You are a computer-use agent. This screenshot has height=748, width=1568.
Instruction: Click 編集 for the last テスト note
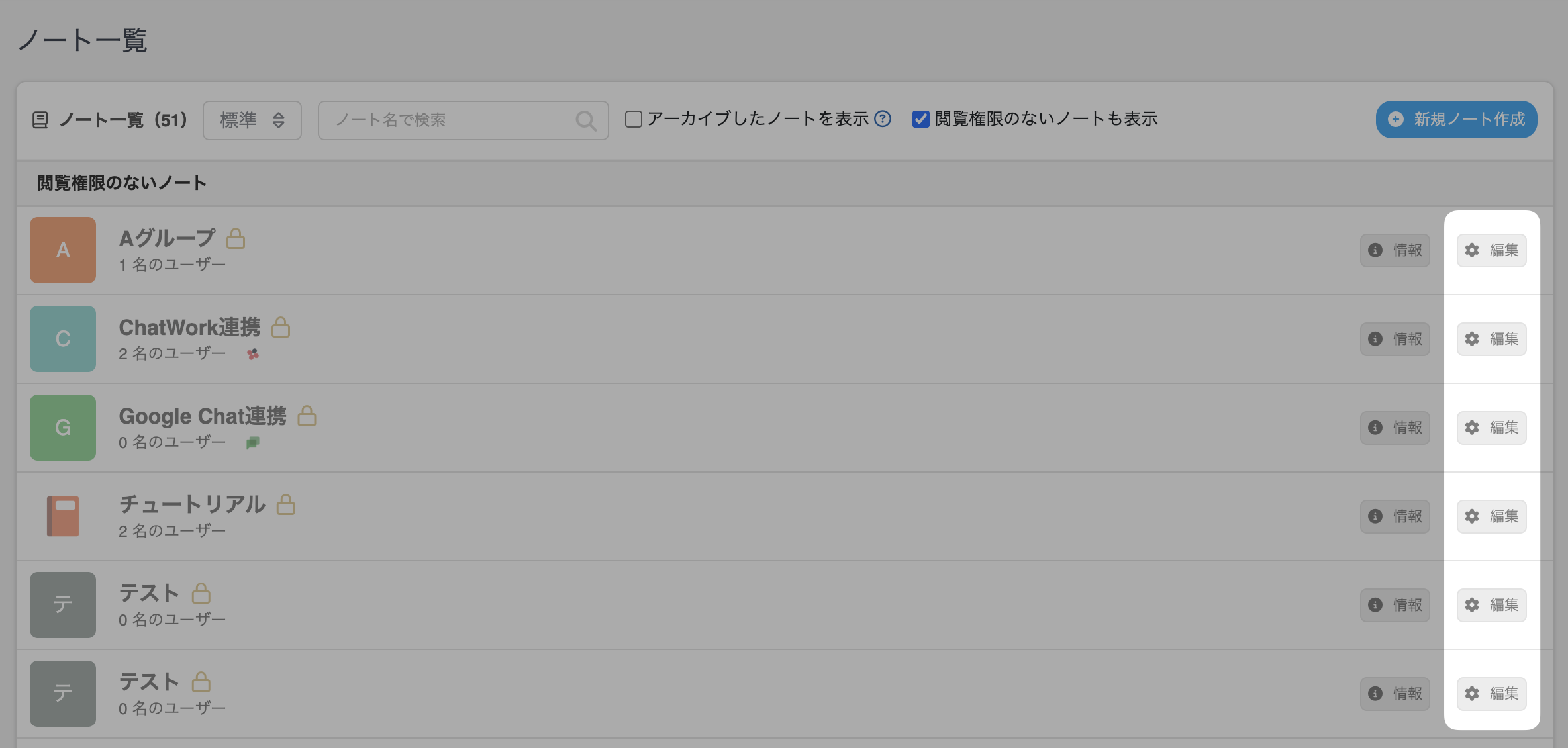coord(1491,694)
